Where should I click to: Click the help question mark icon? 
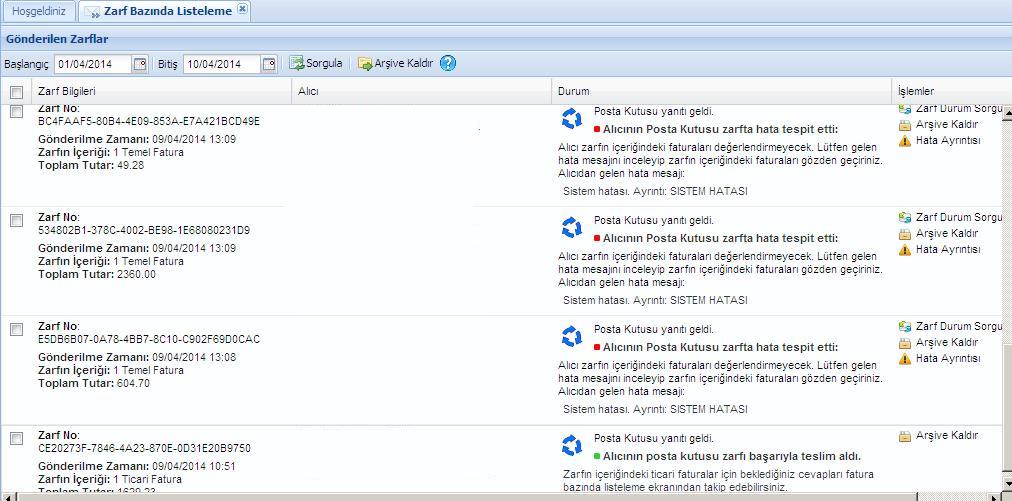point(448,63)
